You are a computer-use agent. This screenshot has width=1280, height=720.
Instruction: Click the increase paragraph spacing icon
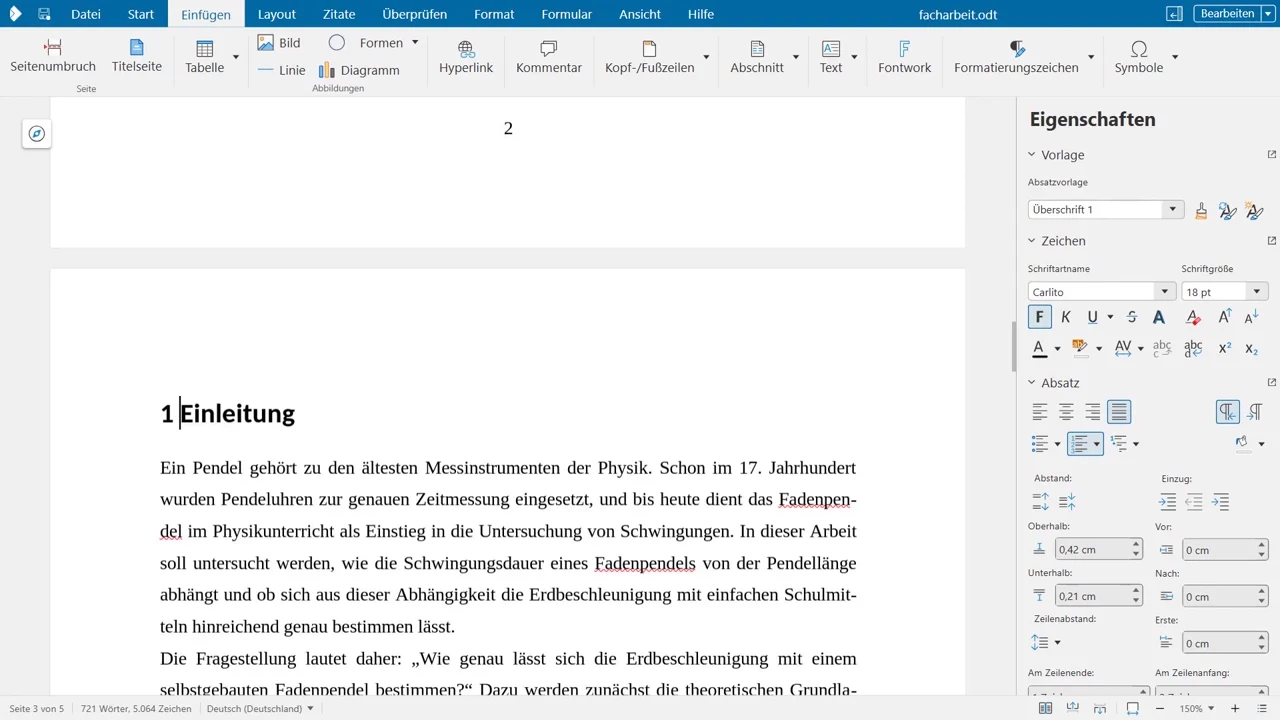point(1040,502)
